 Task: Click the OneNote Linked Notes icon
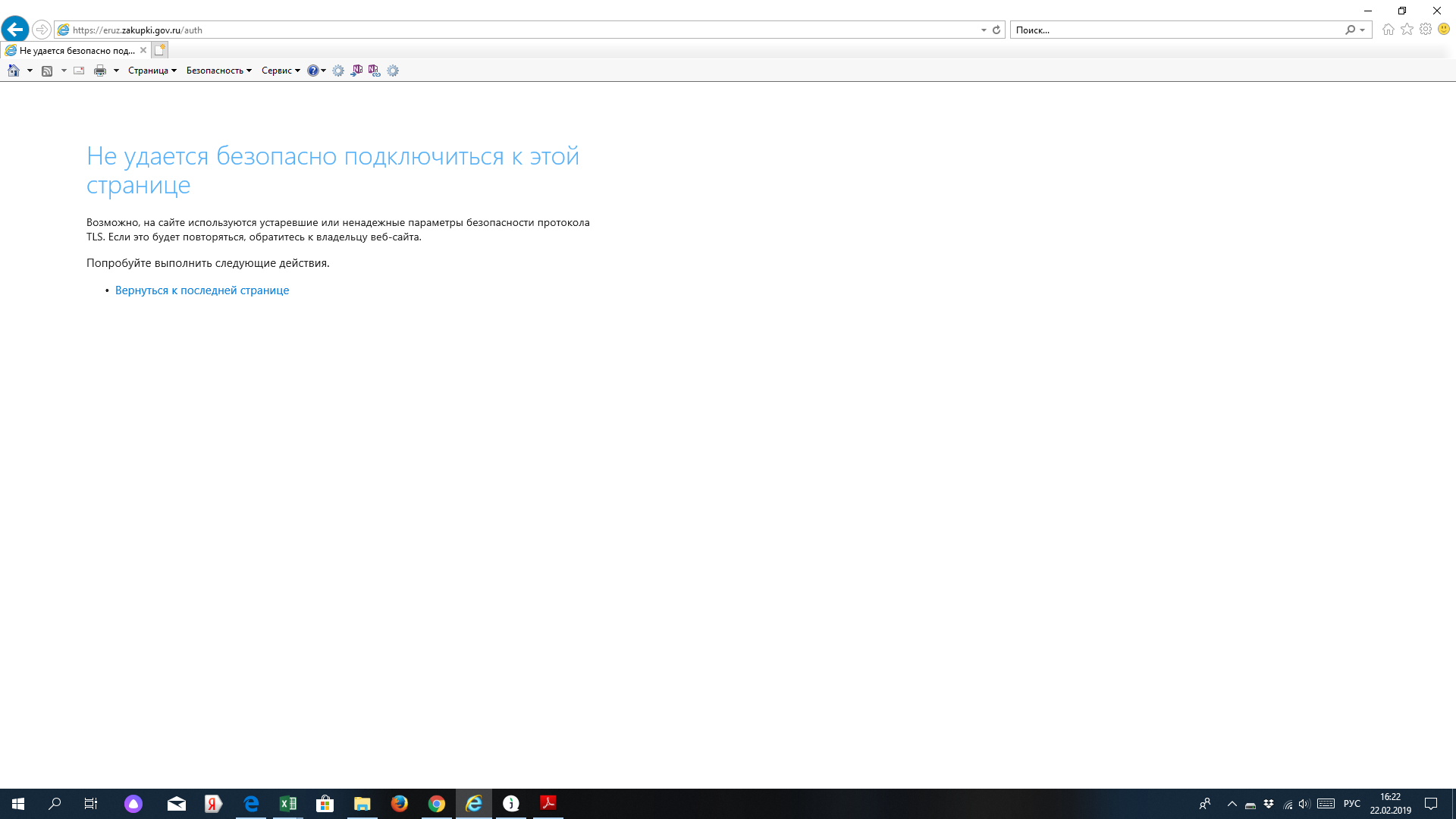pos(374,71)
